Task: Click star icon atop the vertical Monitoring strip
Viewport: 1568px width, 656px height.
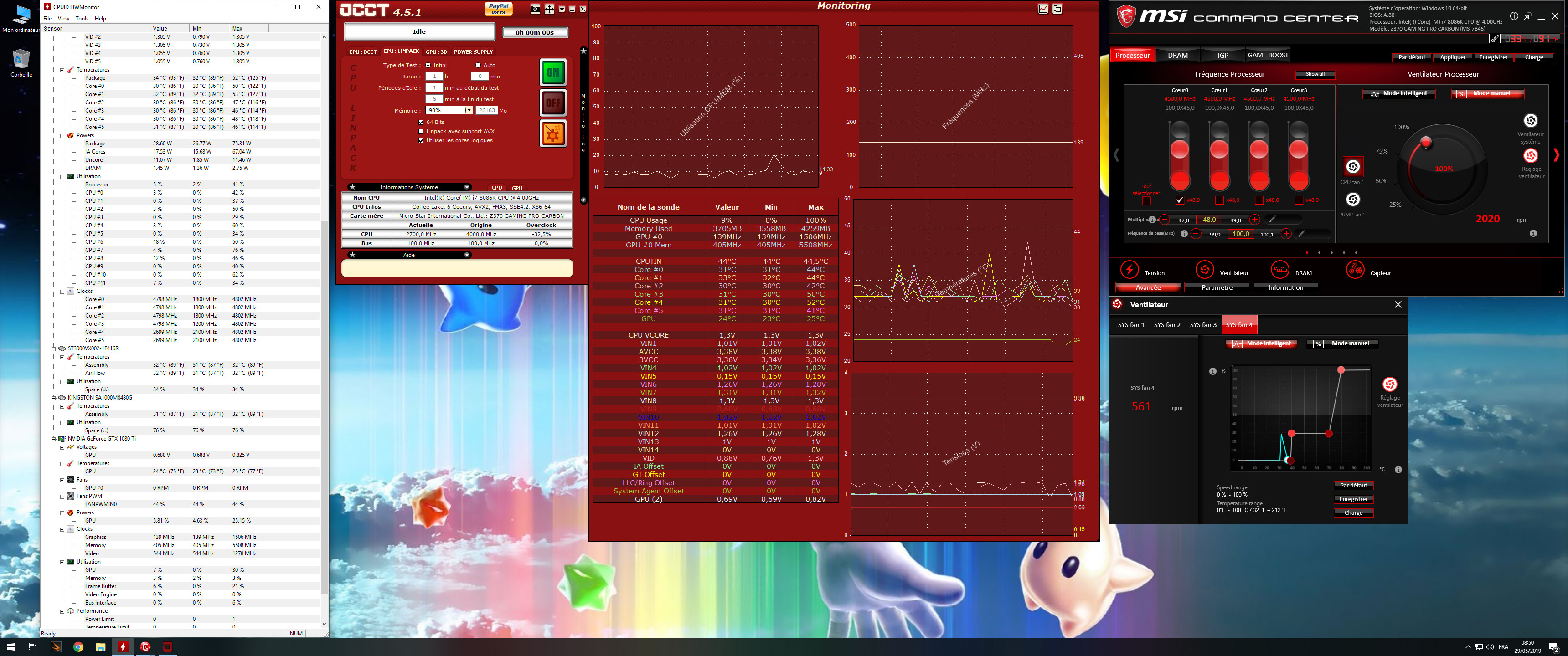Action: coord(583,51)
